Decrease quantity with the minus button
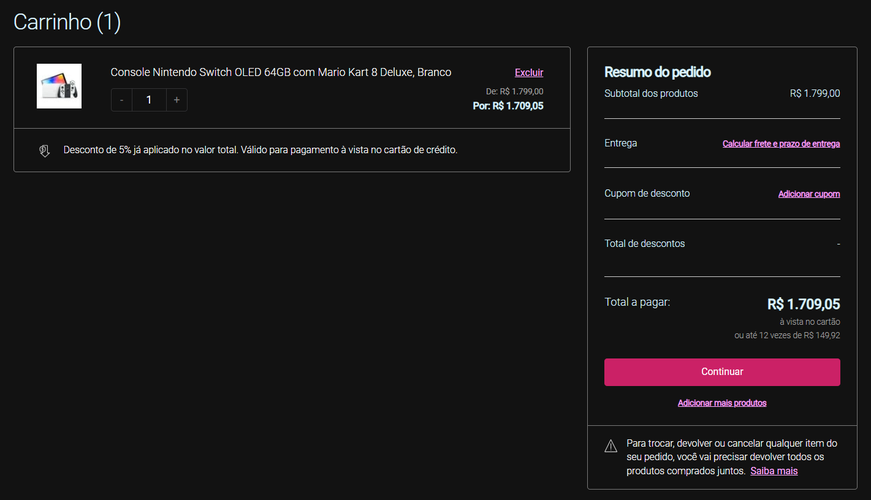Viewport: 871px width, 500px height. pos(122,100)
